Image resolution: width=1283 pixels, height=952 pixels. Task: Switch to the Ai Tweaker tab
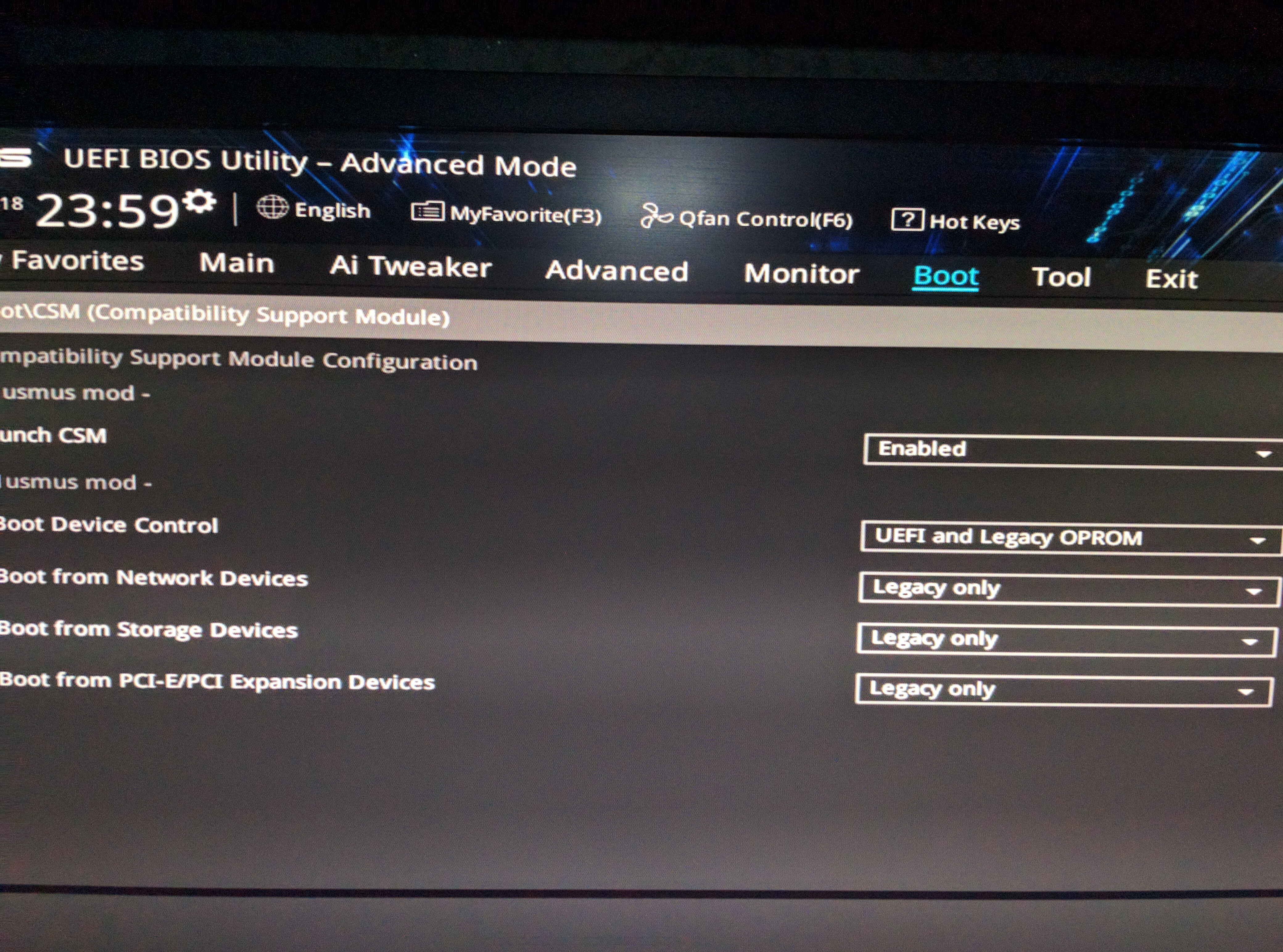[410, 267]
